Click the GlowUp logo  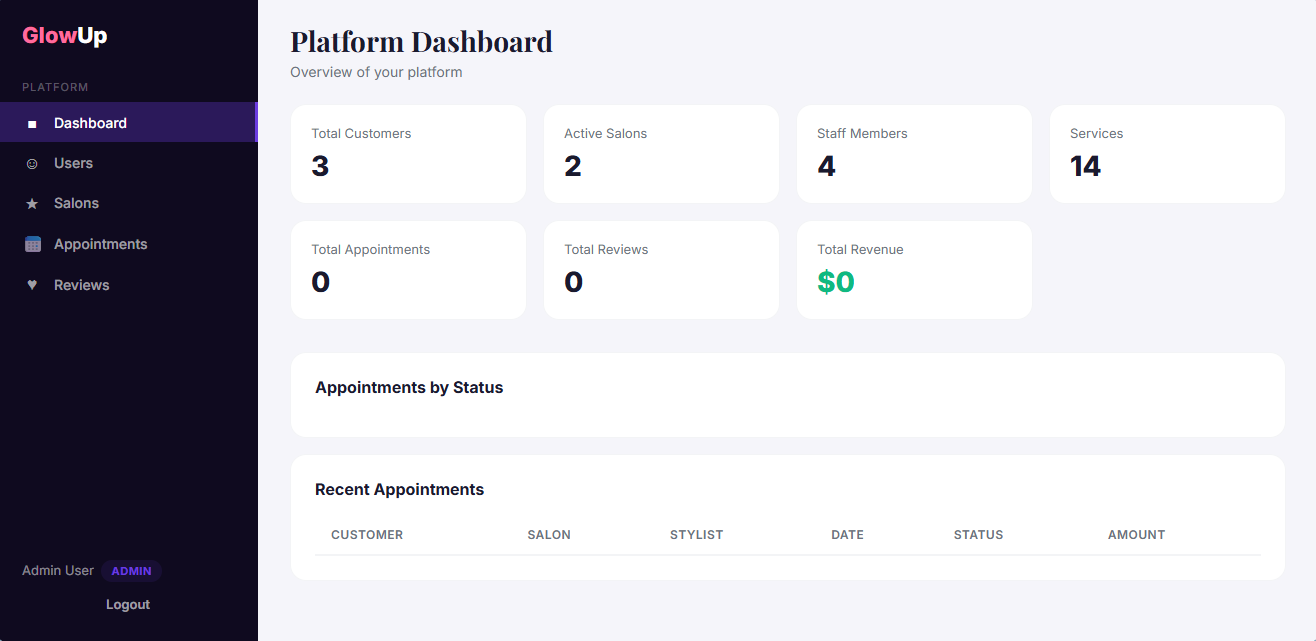(x=65, y=36)
